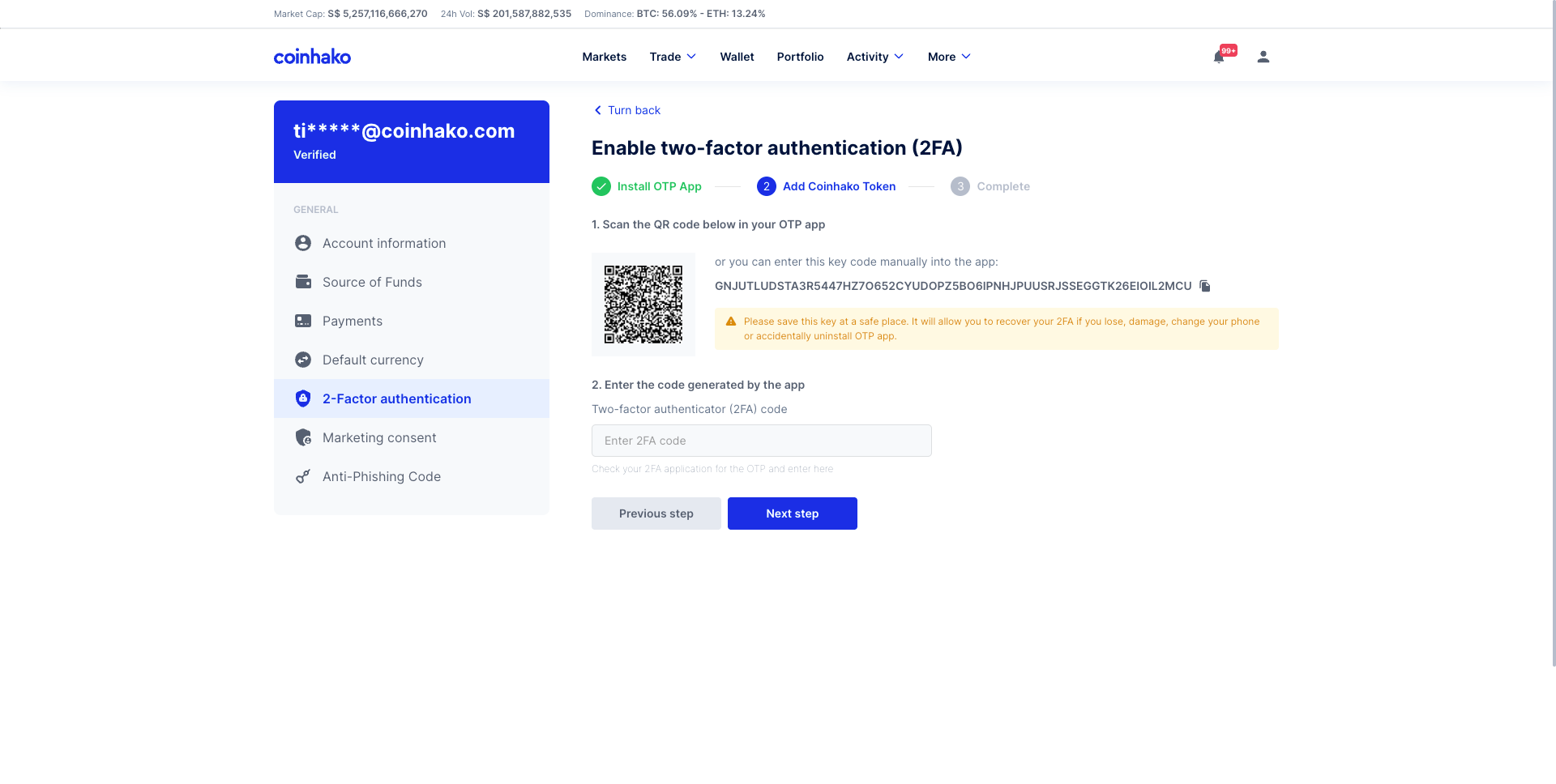Focus the Enter 2FA code field
1556x784 pixels.
[761, 441]
